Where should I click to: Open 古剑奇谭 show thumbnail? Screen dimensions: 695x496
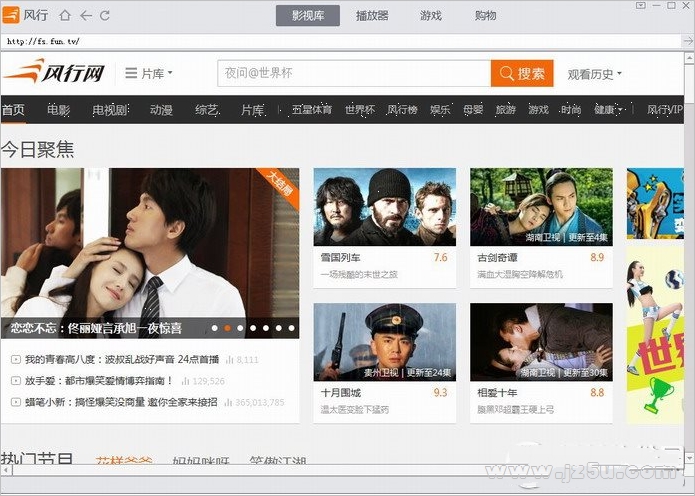[x=542, y=207]
